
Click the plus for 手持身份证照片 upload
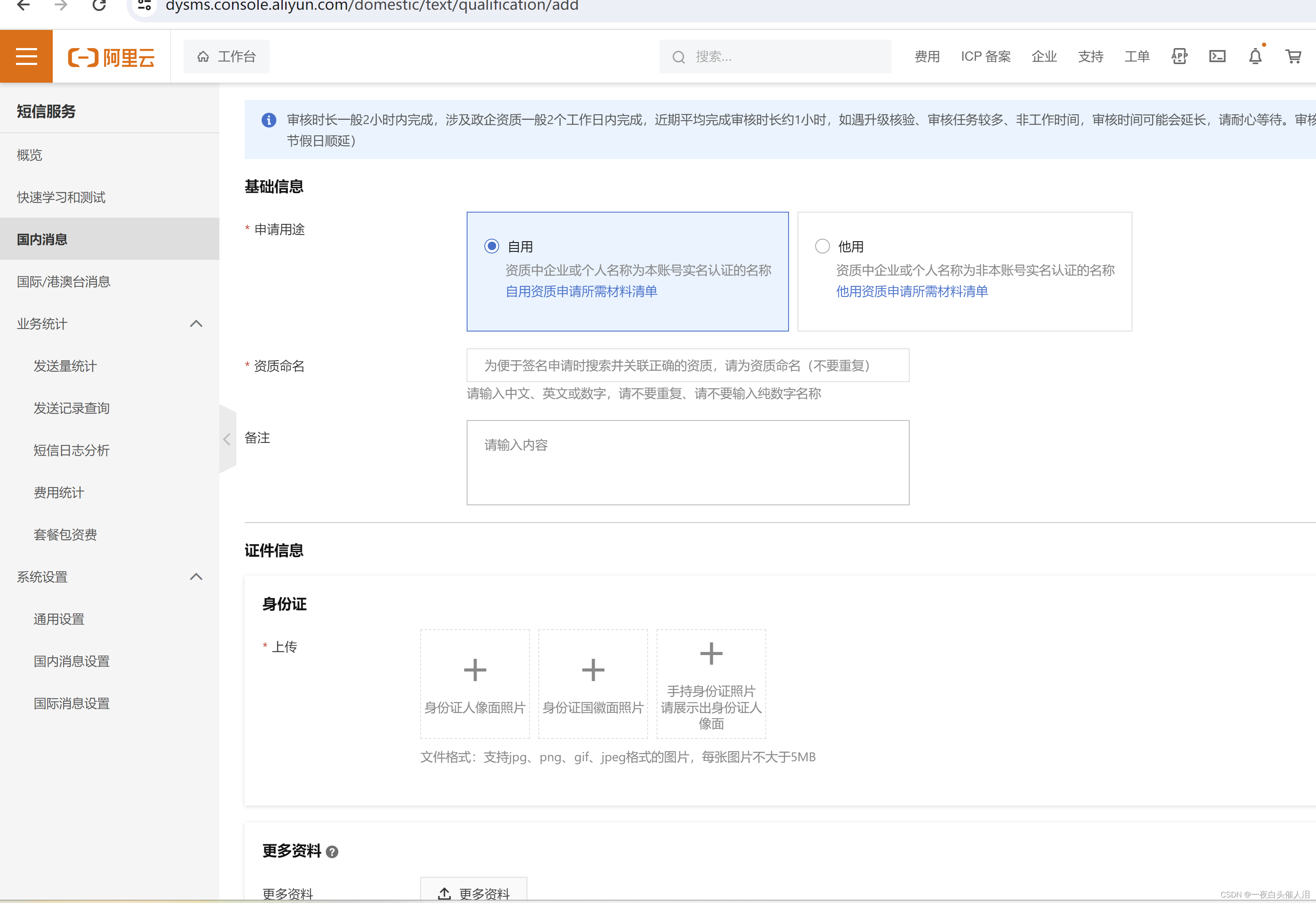[x=711, y=653]
